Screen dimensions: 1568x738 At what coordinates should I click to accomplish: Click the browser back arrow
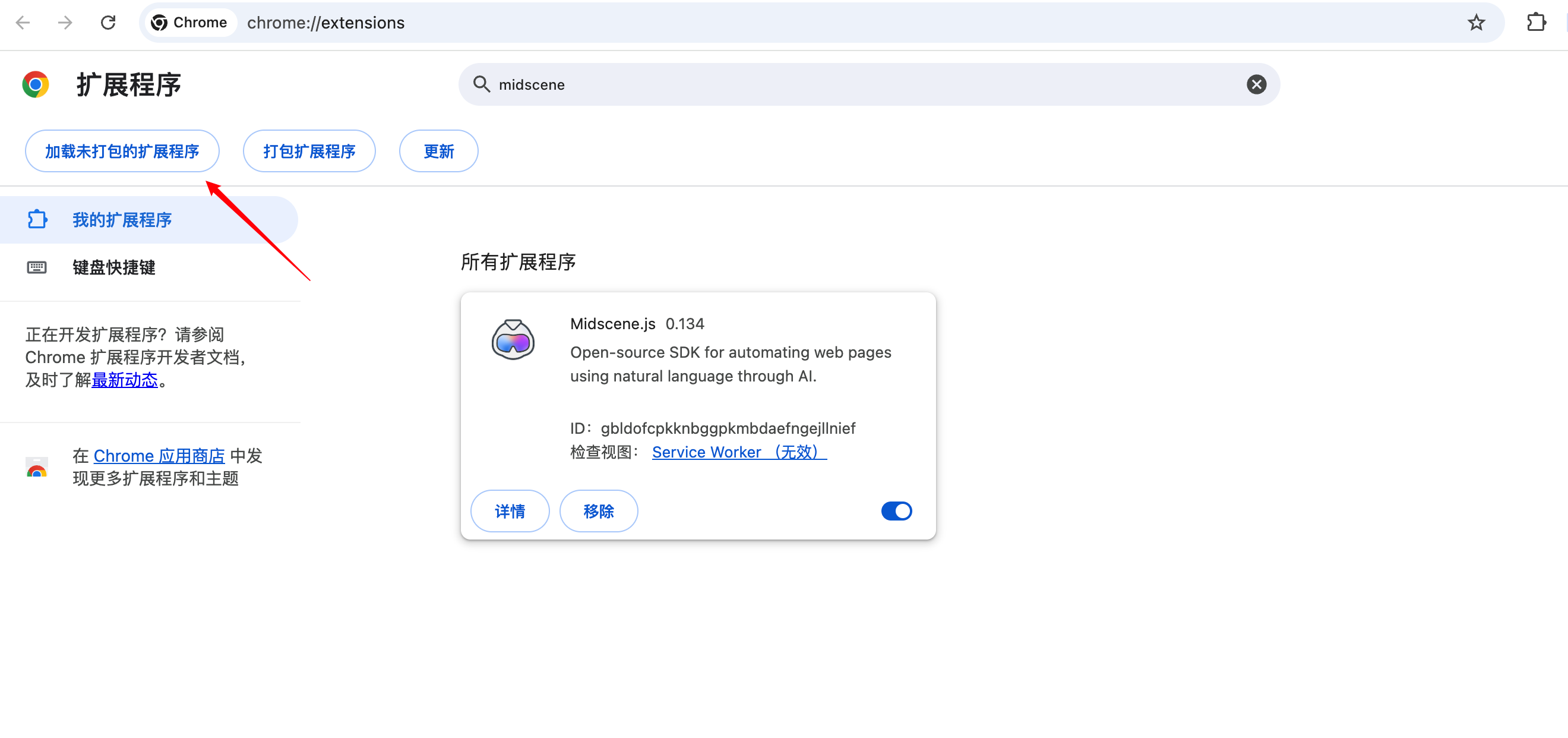pos(23,23)
